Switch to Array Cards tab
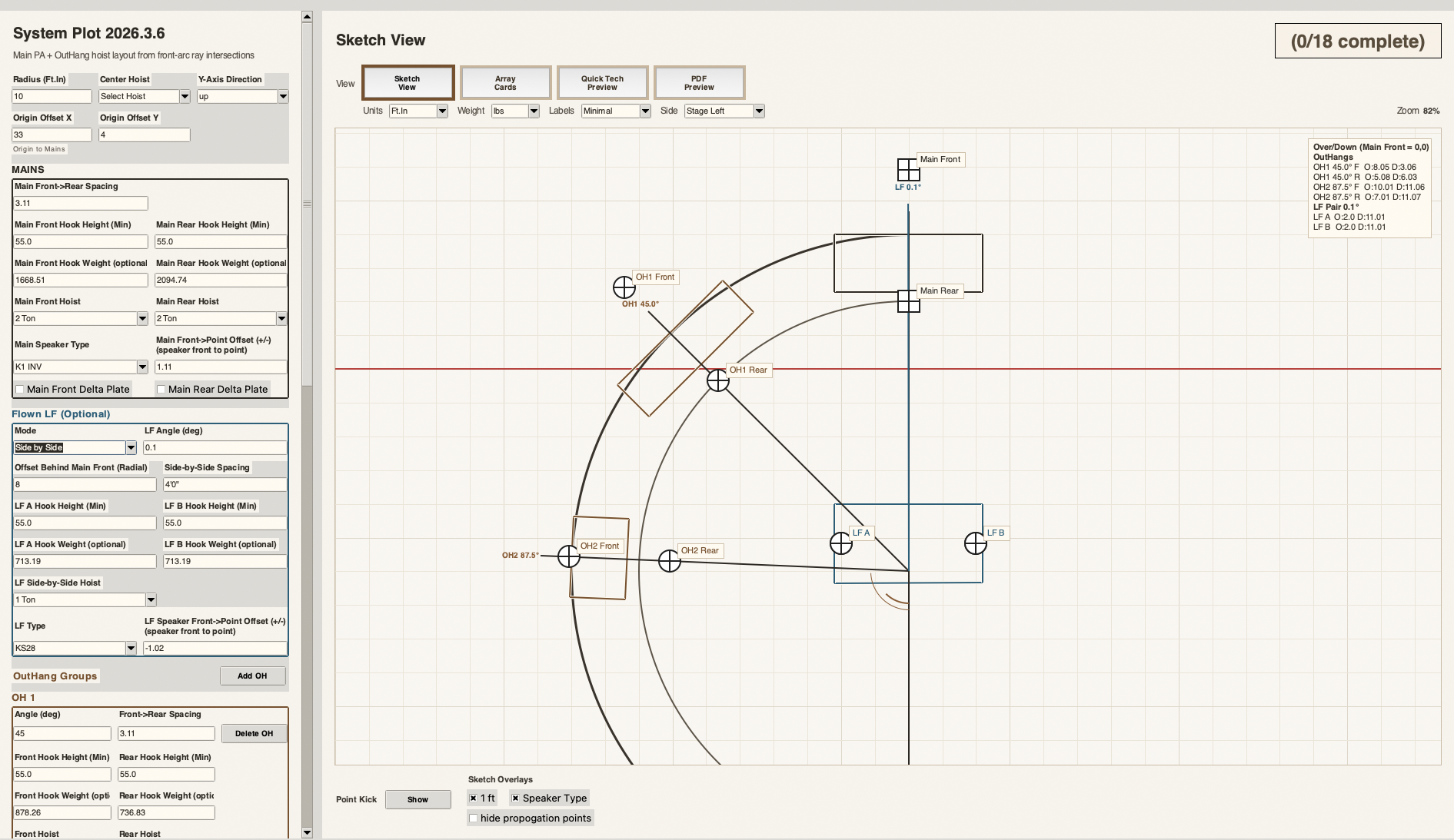 pos(505,83)
